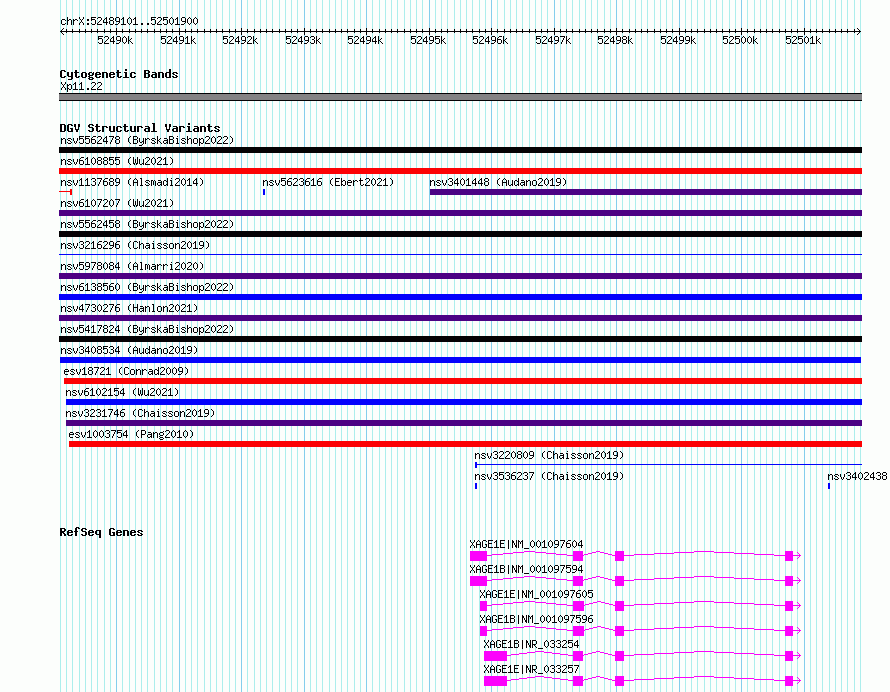Image resolution: width=890 pixels, height=692 pixels.
Task: Click the black bar under nsv5562458
Action: [x=460, y=234]
